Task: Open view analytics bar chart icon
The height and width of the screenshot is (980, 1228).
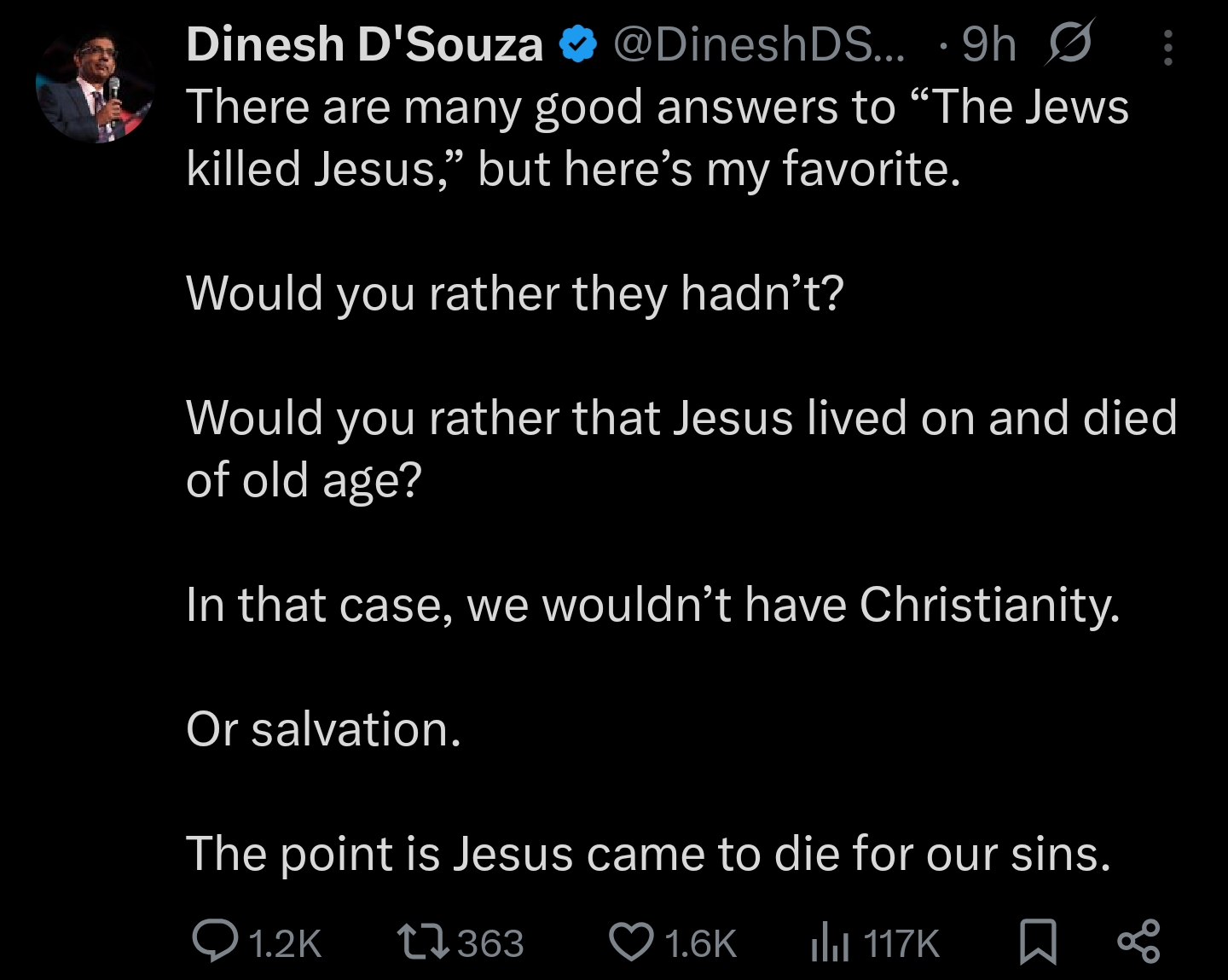Action: pos(830,942)
